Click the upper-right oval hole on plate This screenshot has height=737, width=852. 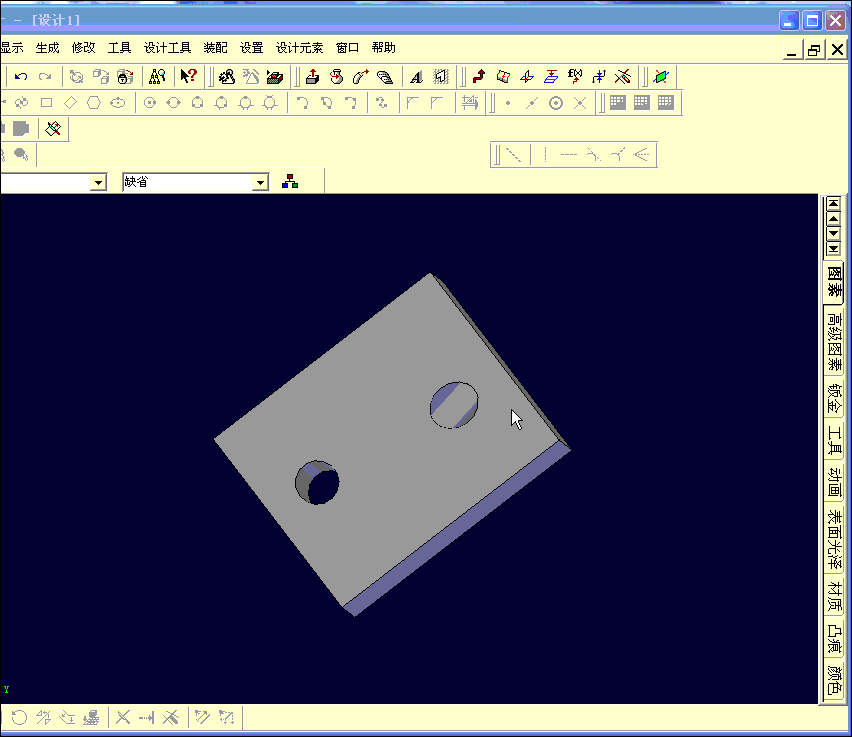(x=454, y=405)
